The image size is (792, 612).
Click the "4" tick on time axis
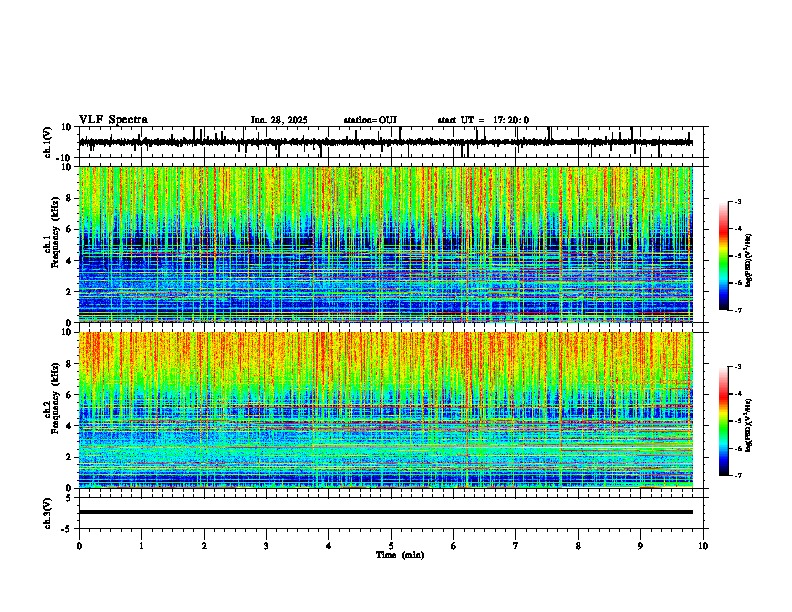pyautogui.click(x=329, y=546)
